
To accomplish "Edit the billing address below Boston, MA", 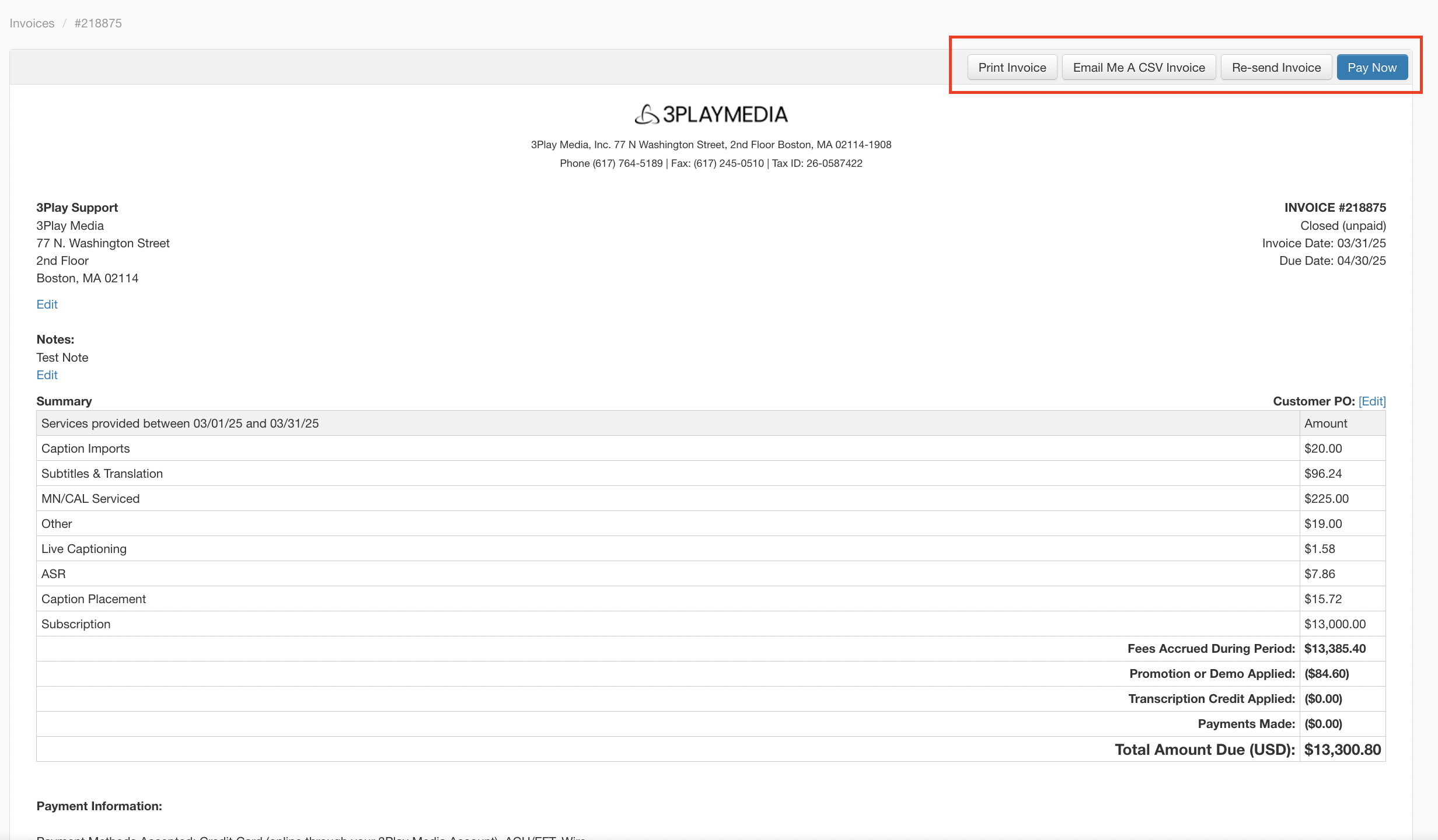I will point(47,304).
